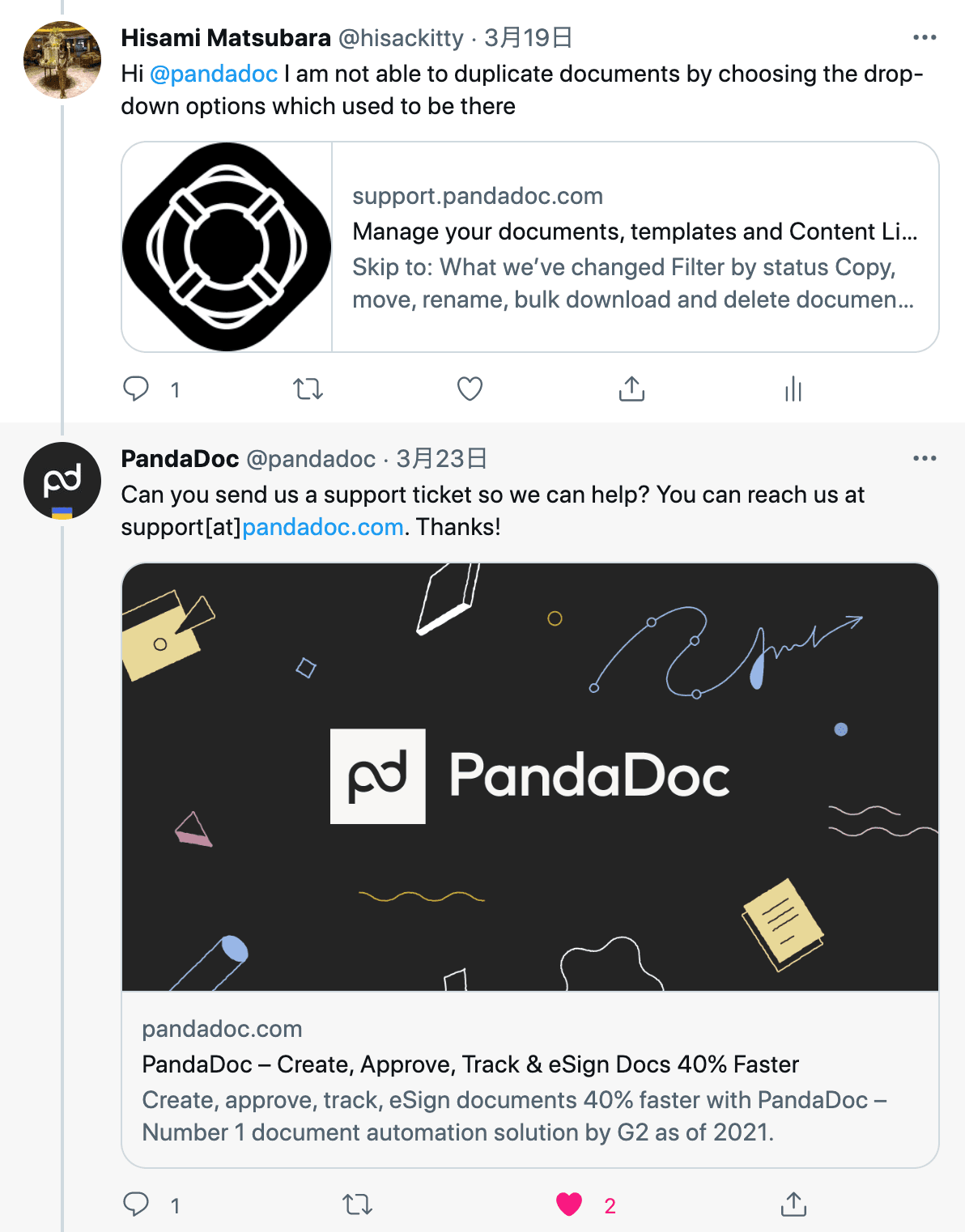Click the @pandadoc mention link

[214, 74]
